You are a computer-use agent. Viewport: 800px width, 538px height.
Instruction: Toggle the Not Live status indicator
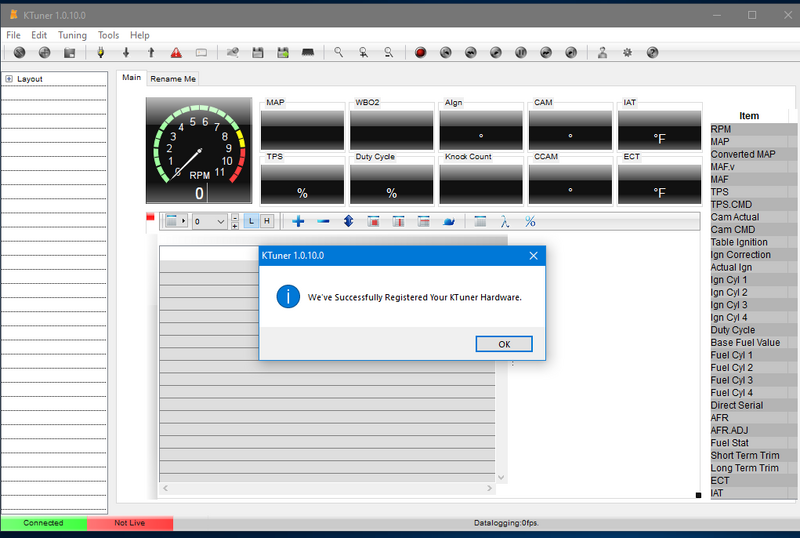(130, 523)
